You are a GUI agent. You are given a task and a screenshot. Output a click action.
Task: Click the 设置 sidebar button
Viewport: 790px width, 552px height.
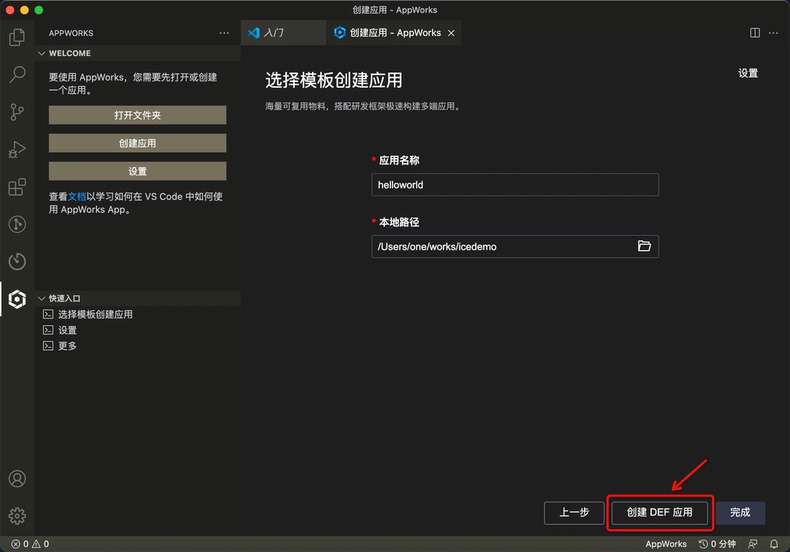(138, 171)
